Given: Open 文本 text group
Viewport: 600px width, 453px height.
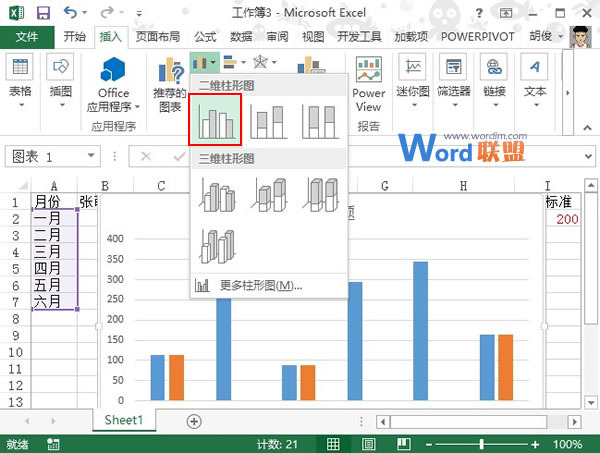Looking at the screenshot, I should pos(535,81).
